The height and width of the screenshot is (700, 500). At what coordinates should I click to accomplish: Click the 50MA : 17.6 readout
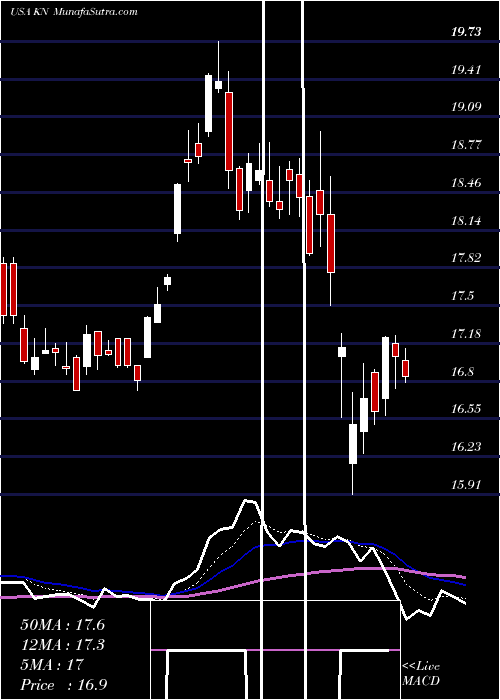click(x=62, y=625)
